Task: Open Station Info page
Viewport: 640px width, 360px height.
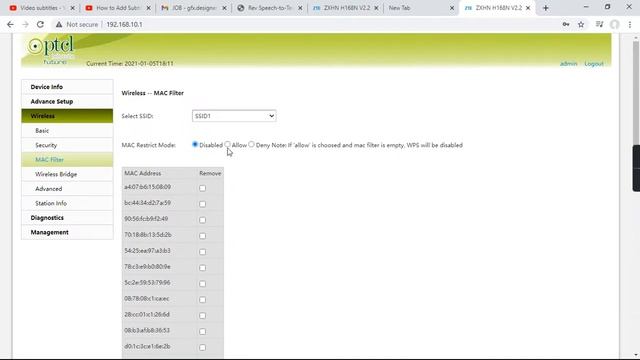Action: (67, 203)
